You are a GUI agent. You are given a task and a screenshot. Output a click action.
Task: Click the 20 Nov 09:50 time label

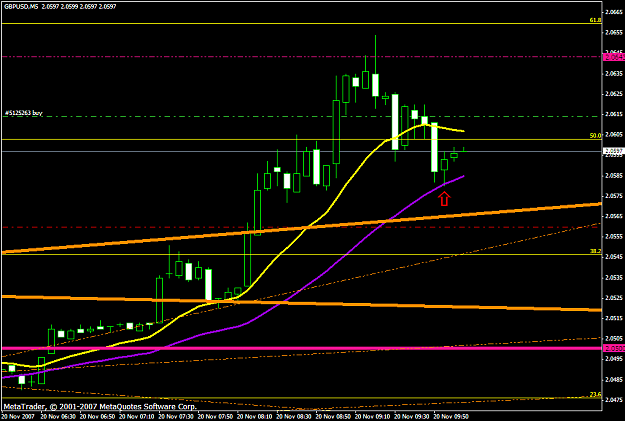[x=452, y=416]
